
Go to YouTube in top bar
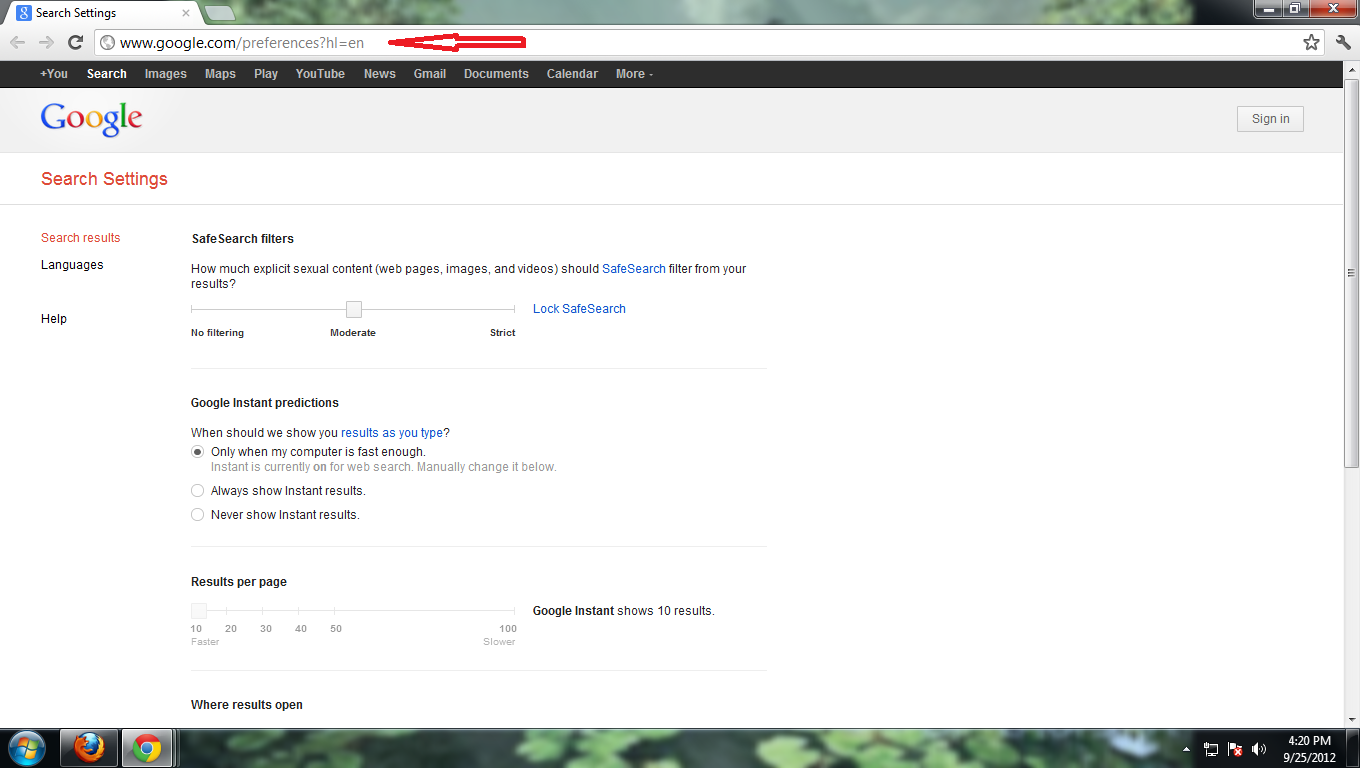pyautogui.click(x=320, y=74)
